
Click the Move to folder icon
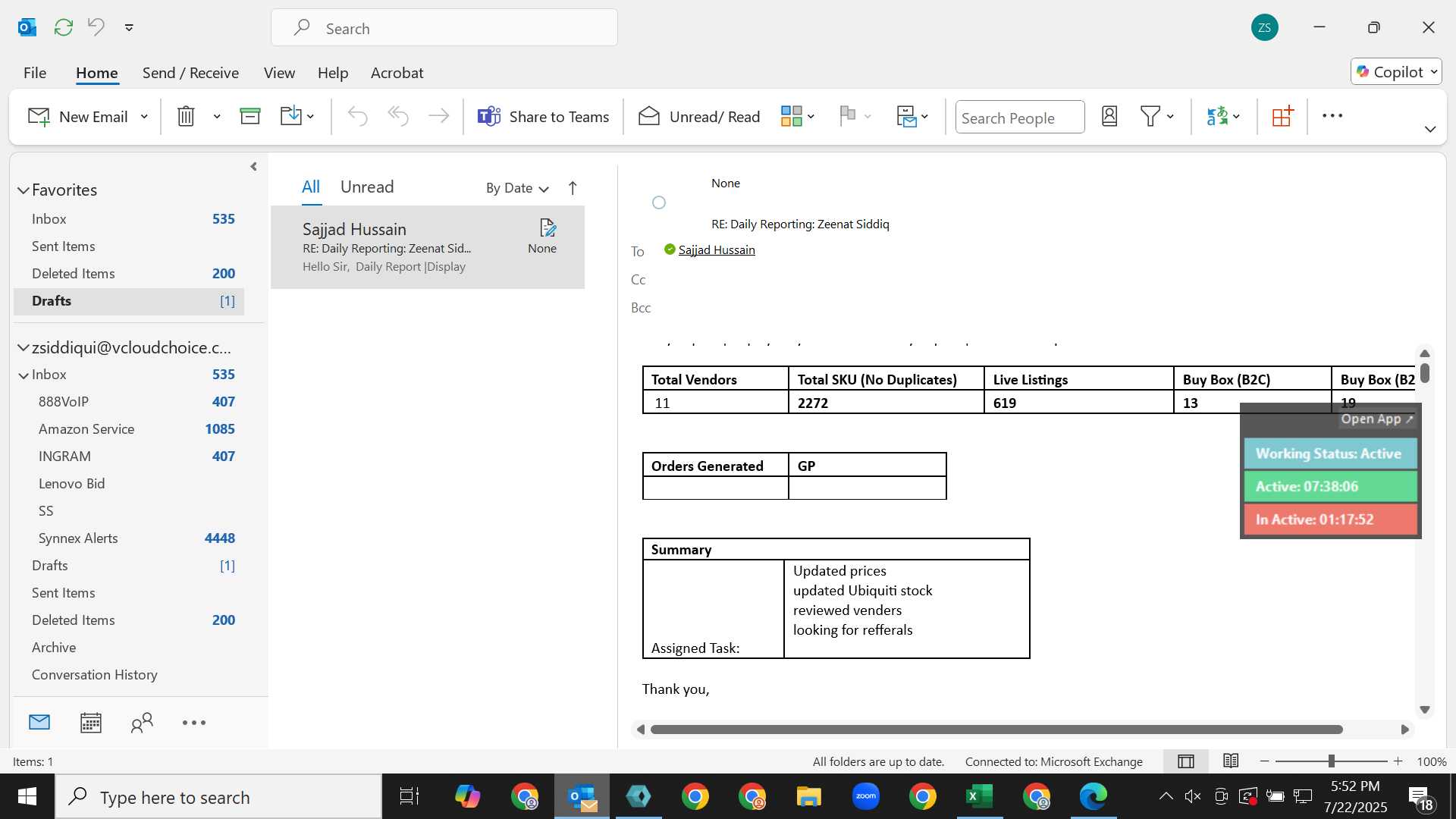click(x=291, y=116)
